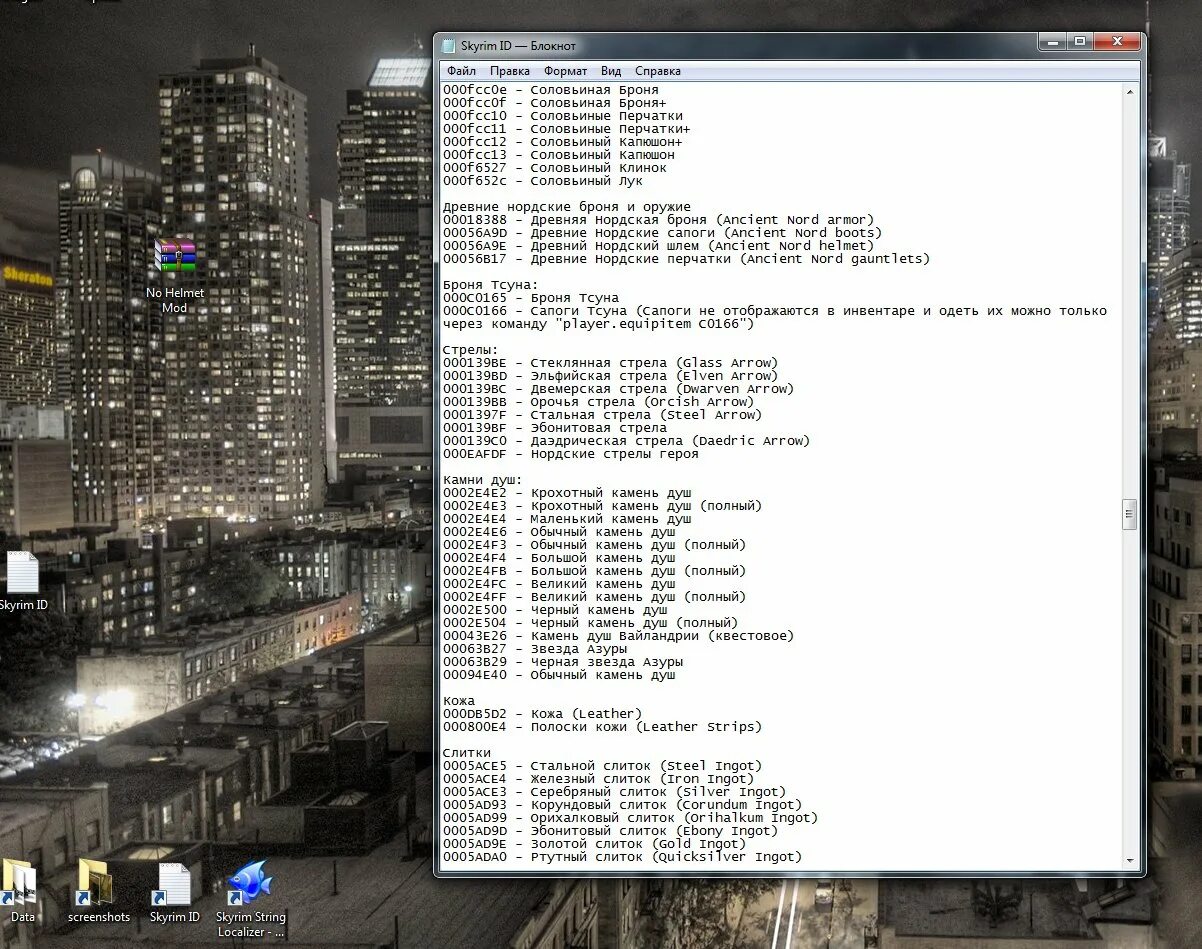Click the line 000fcc10 Соловьиные Перчатки
Screen dimensions: 1202x949
pyautogui.click(x=563, y=116)
